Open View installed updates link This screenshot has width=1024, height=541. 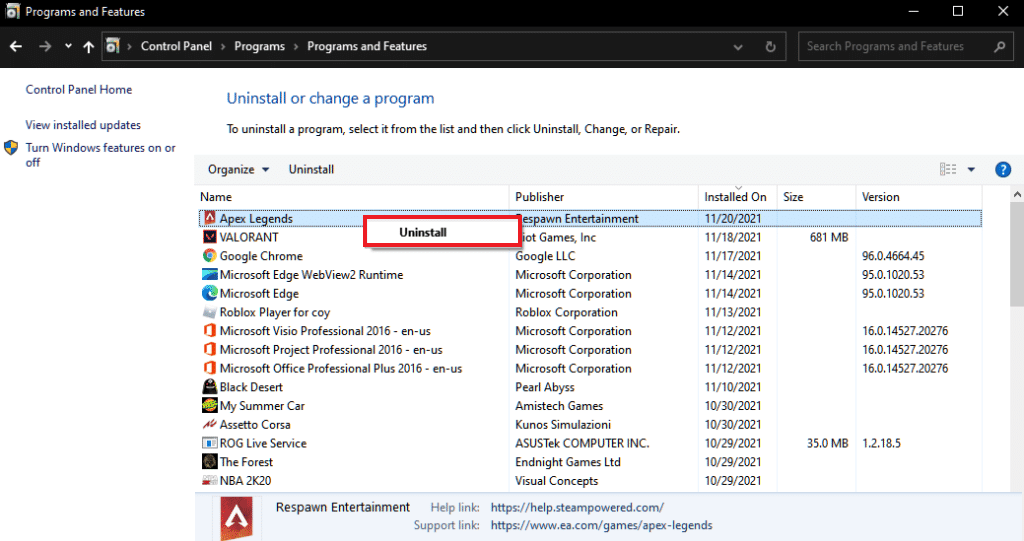click(x=83, y=125)
